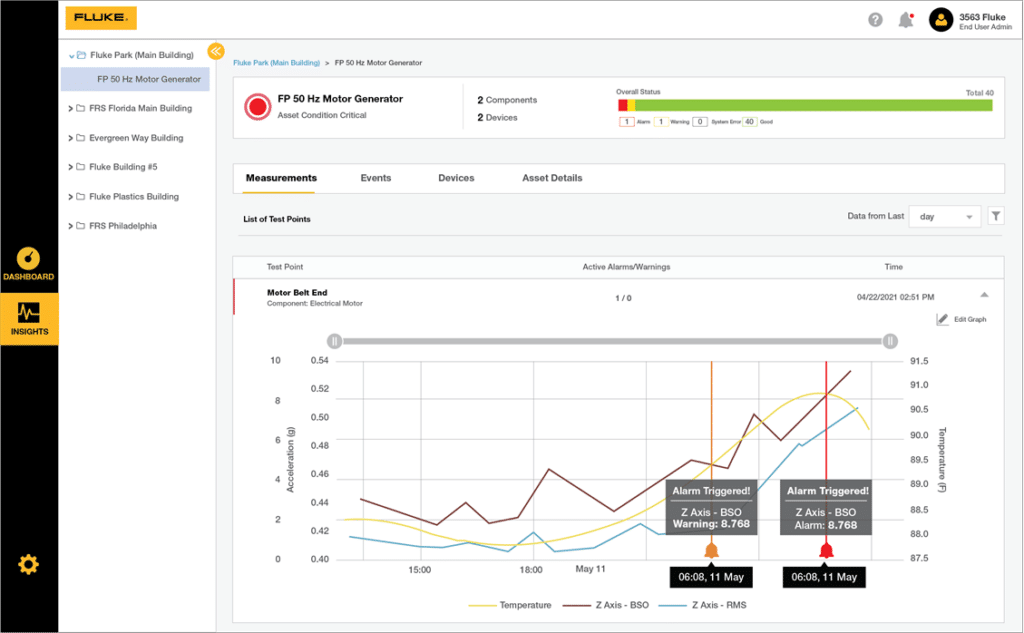Switch to the Asset Details tab
The height and width of the screenshot is (633, 1024).
pos(552,178)
